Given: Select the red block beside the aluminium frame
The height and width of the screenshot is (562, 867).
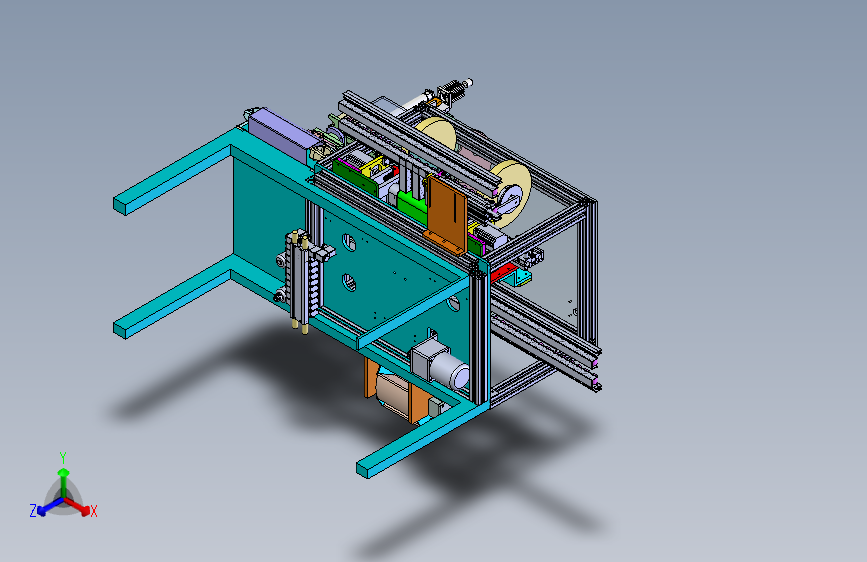Looking at the screenshot, I should (503, 273).
